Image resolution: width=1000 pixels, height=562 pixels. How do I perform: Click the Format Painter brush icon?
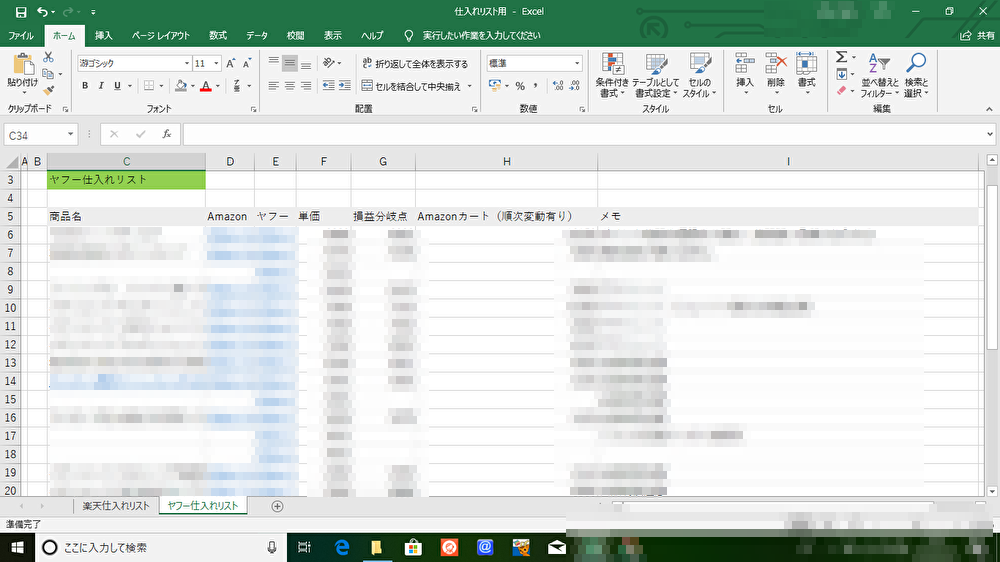[48, 90]
